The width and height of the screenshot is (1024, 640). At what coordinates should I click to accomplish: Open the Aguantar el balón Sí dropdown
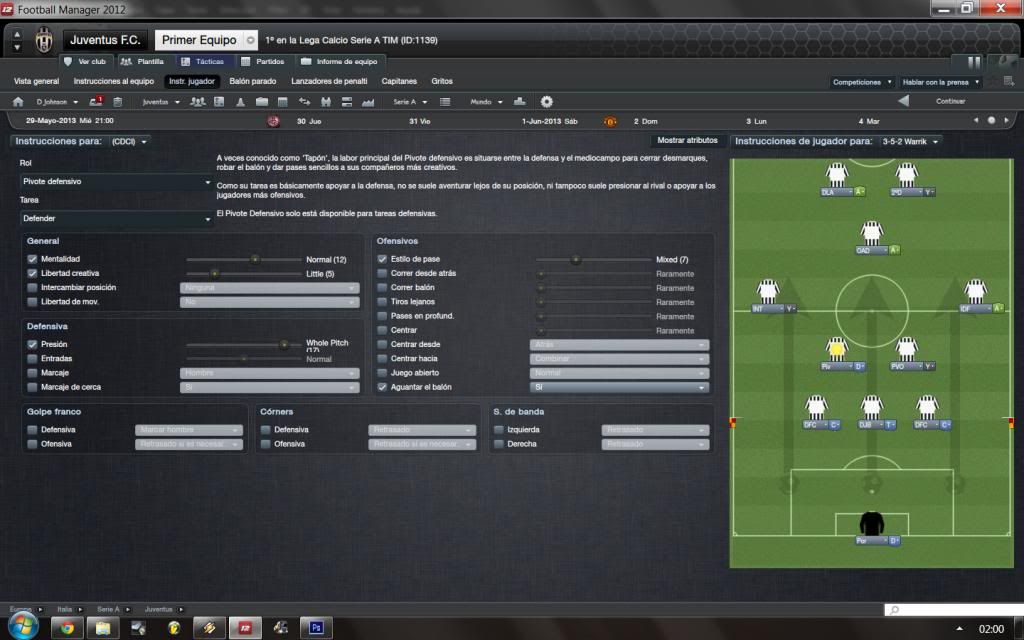[619, 387]
